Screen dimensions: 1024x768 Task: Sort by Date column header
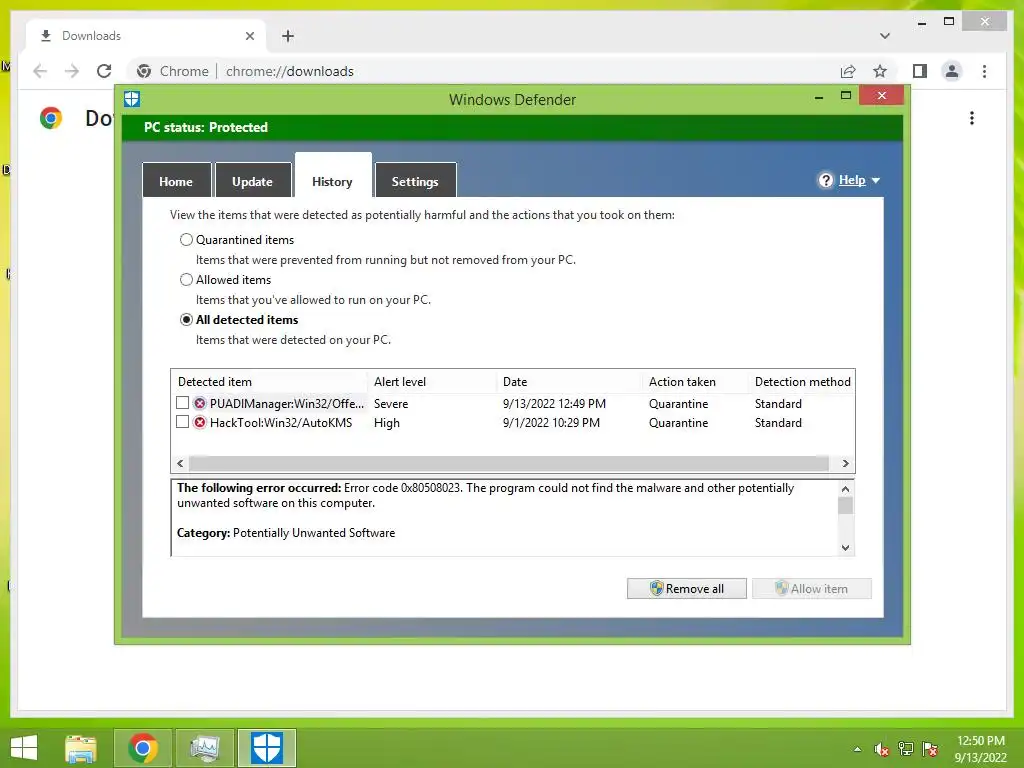tap(568, 381)
